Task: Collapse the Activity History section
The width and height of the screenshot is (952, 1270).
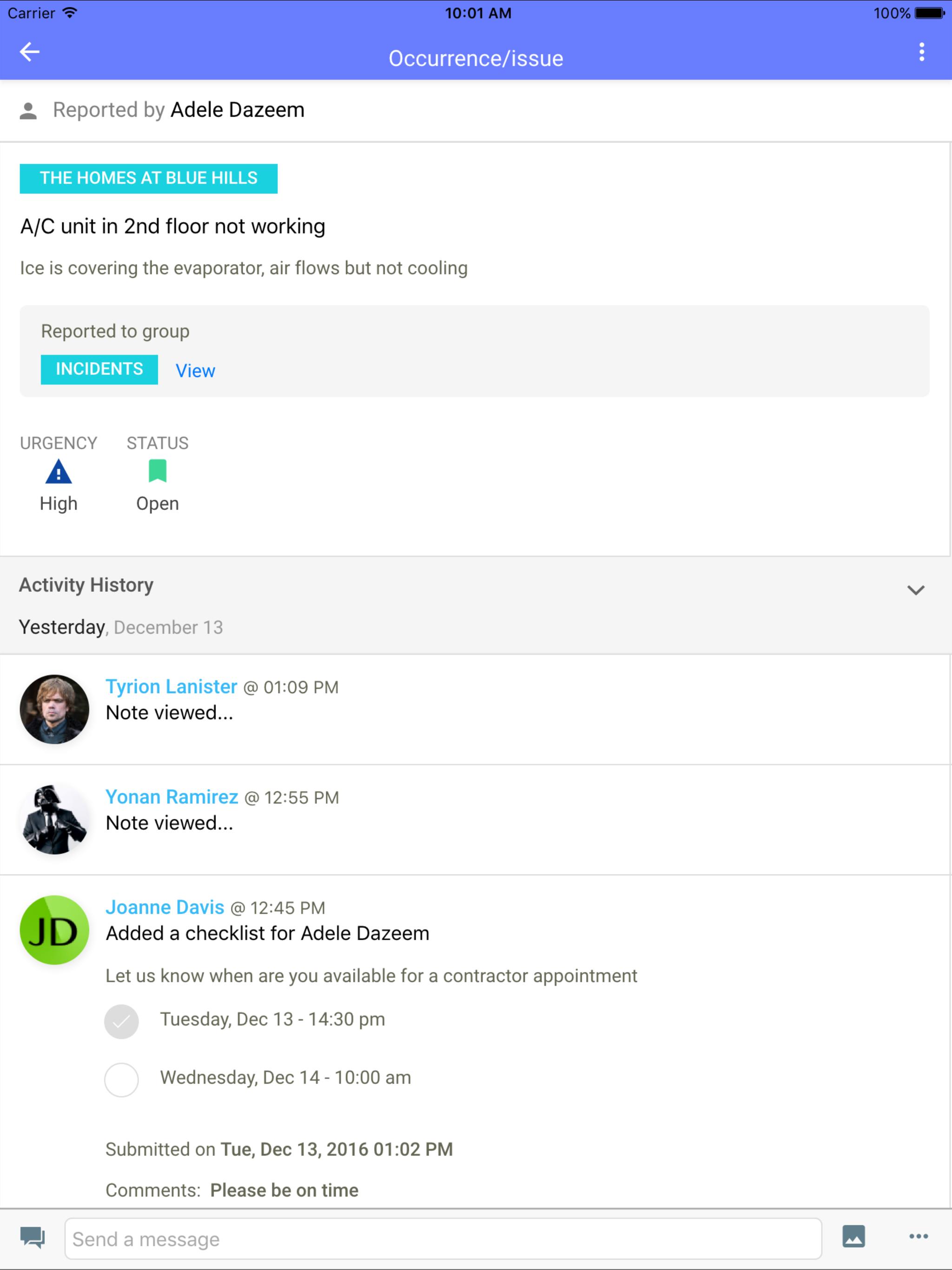Action: 915,590
